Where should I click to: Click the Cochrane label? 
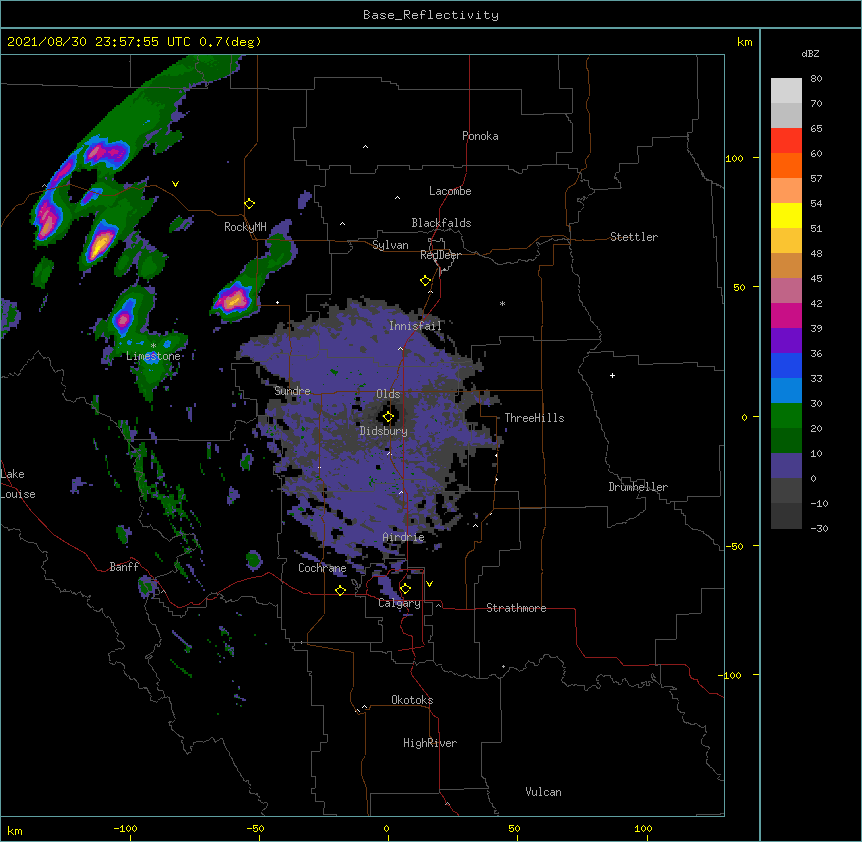coord(322,568)
